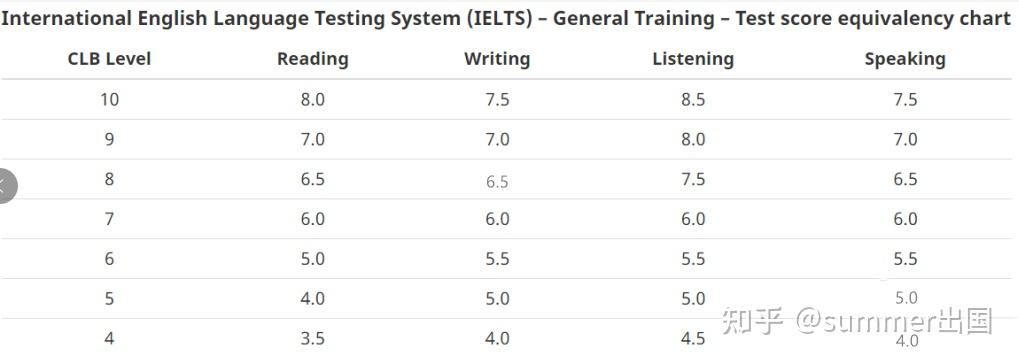1019x362 pixels.
Task: Click the Speaking column header
Action: point(905,59)
